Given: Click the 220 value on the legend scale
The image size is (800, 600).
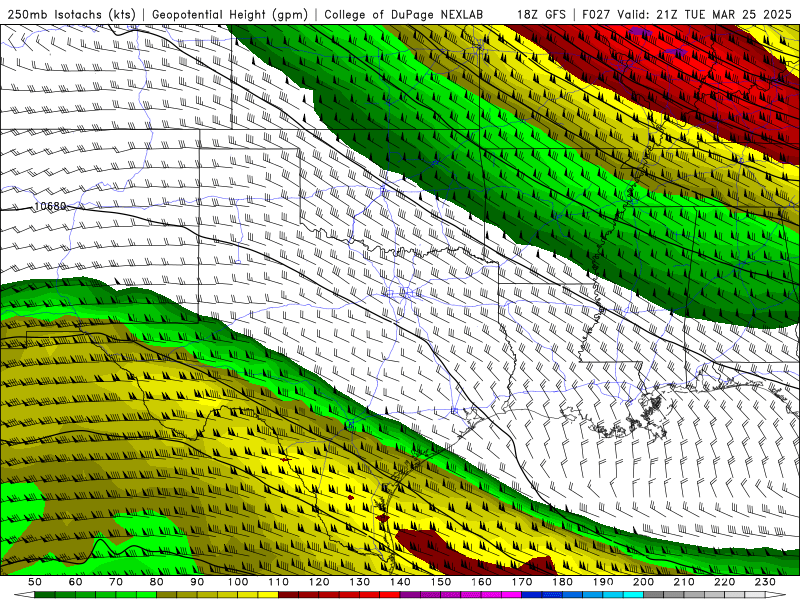Looking at the screenshot, I should point(725,582).
